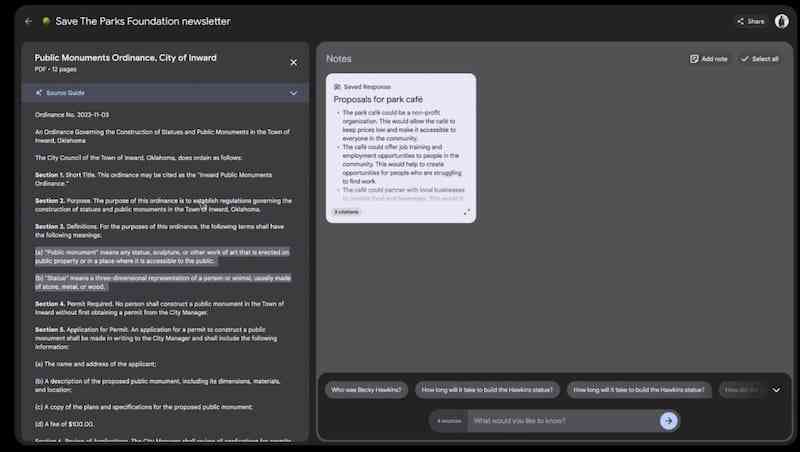Viewport: 800px width, 452px height.
Task: Open the Proposals for park cafe note
Action: click(378, 99)
